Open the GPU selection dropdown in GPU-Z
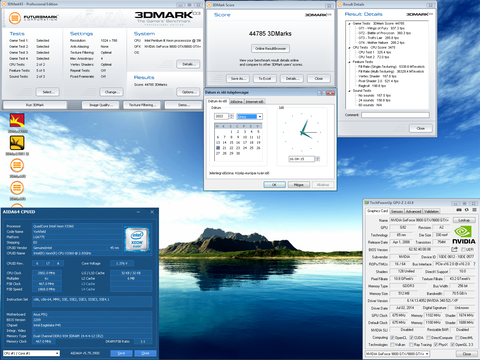Image resolution: width=480 pixels, height=360 pixels. tap(397, 353)
